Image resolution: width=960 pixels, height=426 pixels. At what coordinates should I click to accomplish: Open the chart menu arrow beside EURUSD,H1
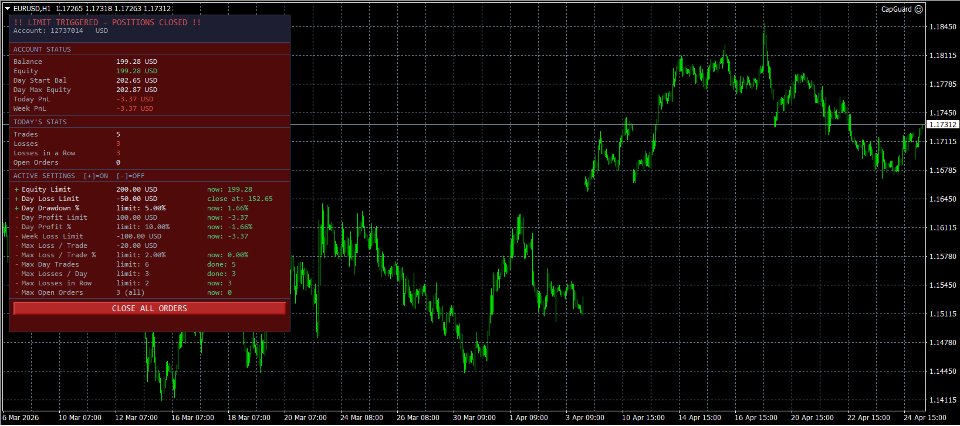[x=7, y=8]
